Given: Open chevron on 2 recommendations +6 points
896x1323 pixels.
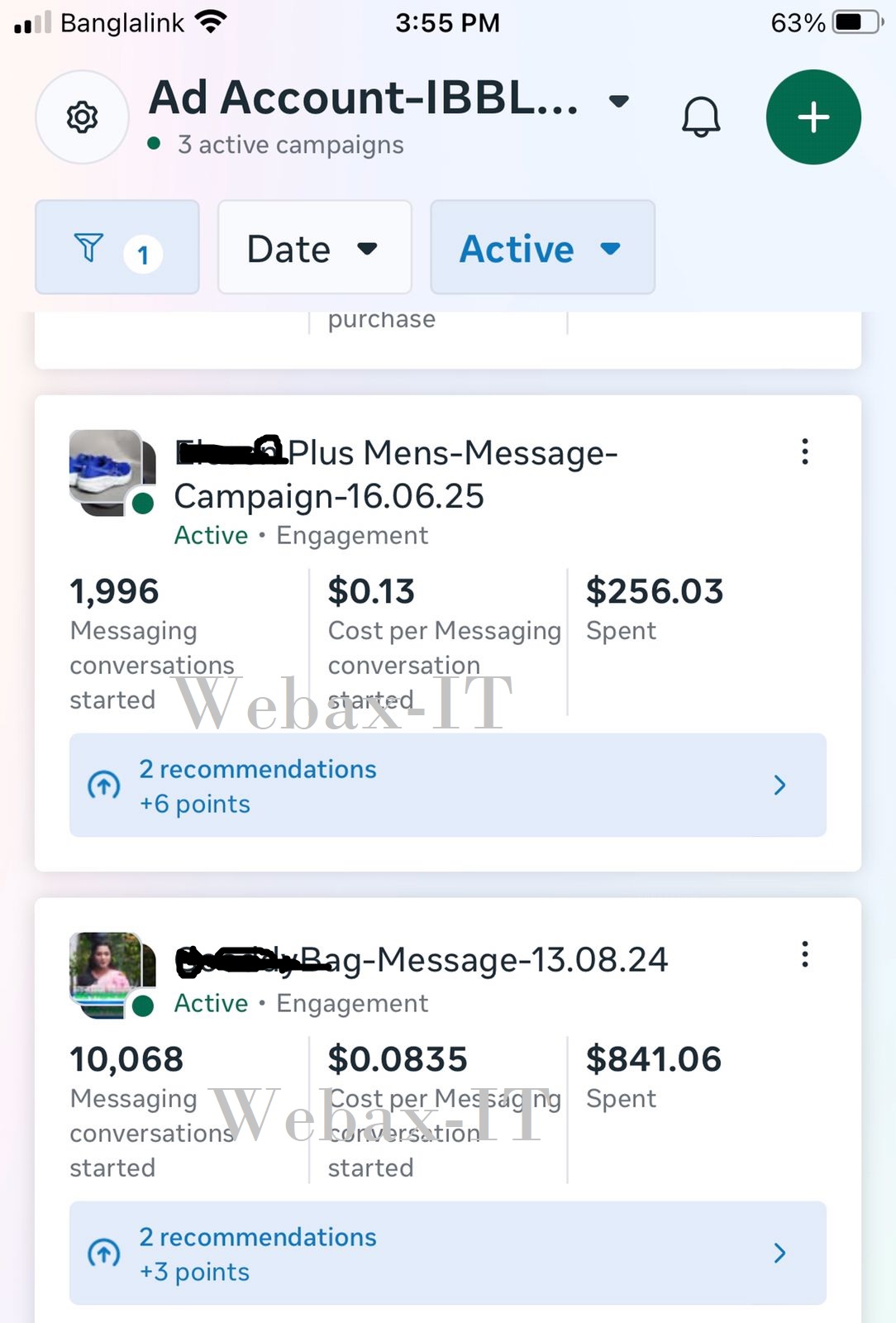Looking at the screenshot, I should tap(779, 785).
